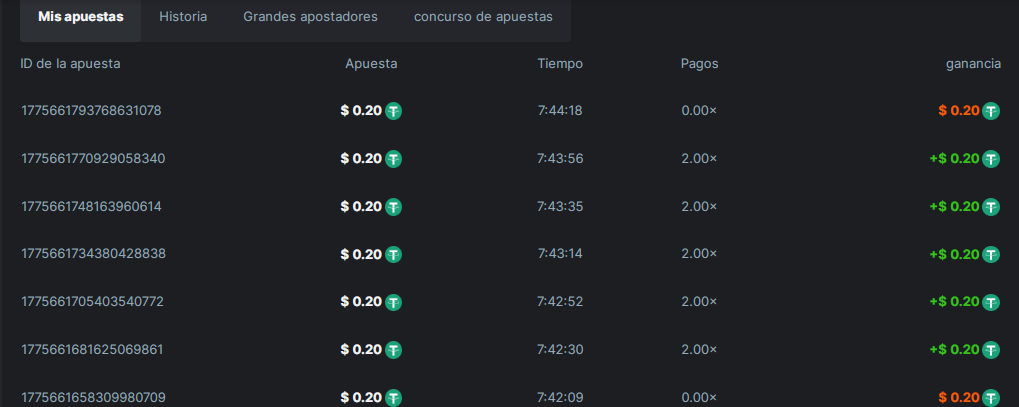
Task: Click the Tether icon next to the 7:43:14 profit
Action: pos(991,254)
